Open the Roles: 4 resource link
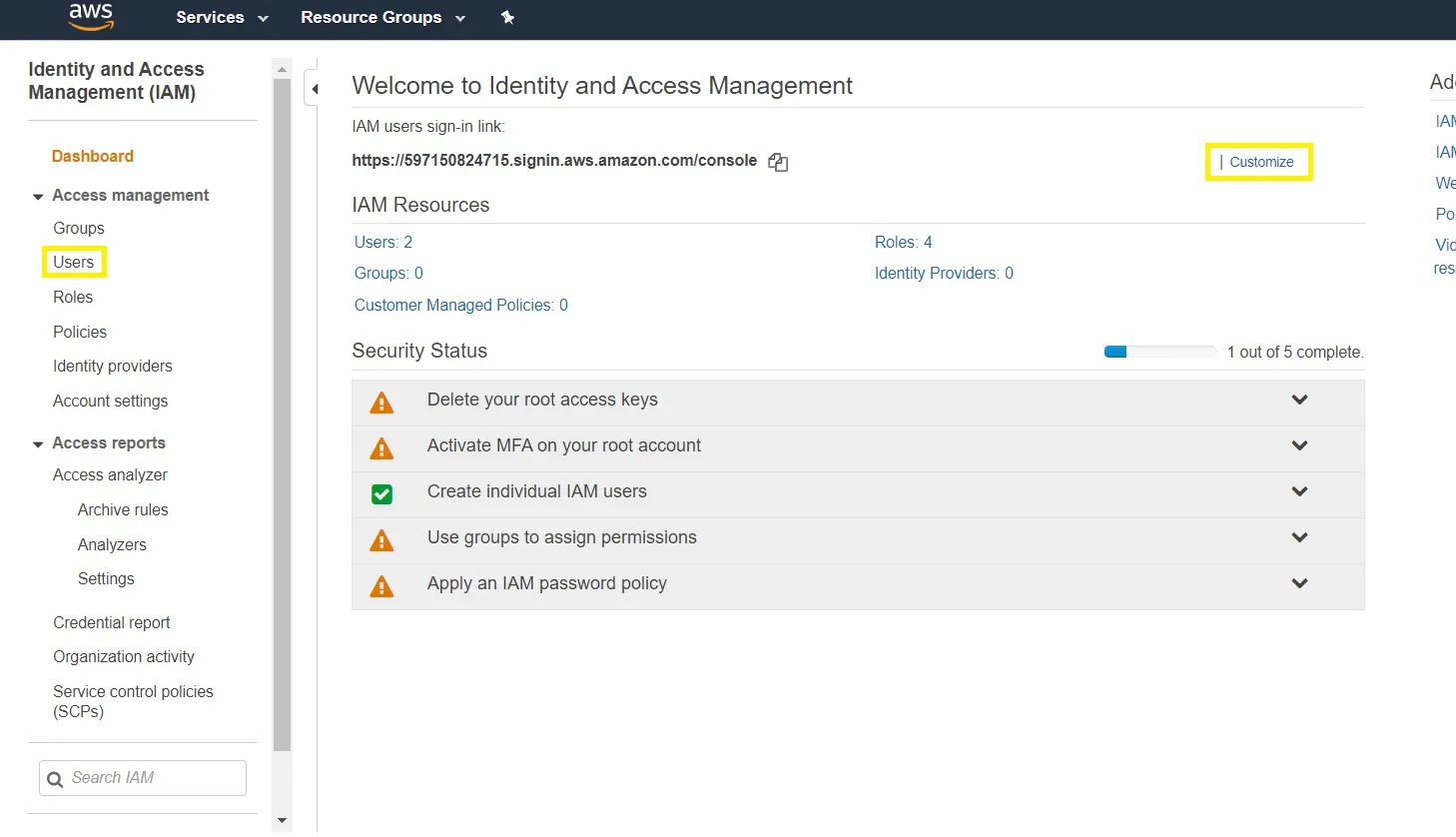The image size is (1456, 837). coord(904,242)
